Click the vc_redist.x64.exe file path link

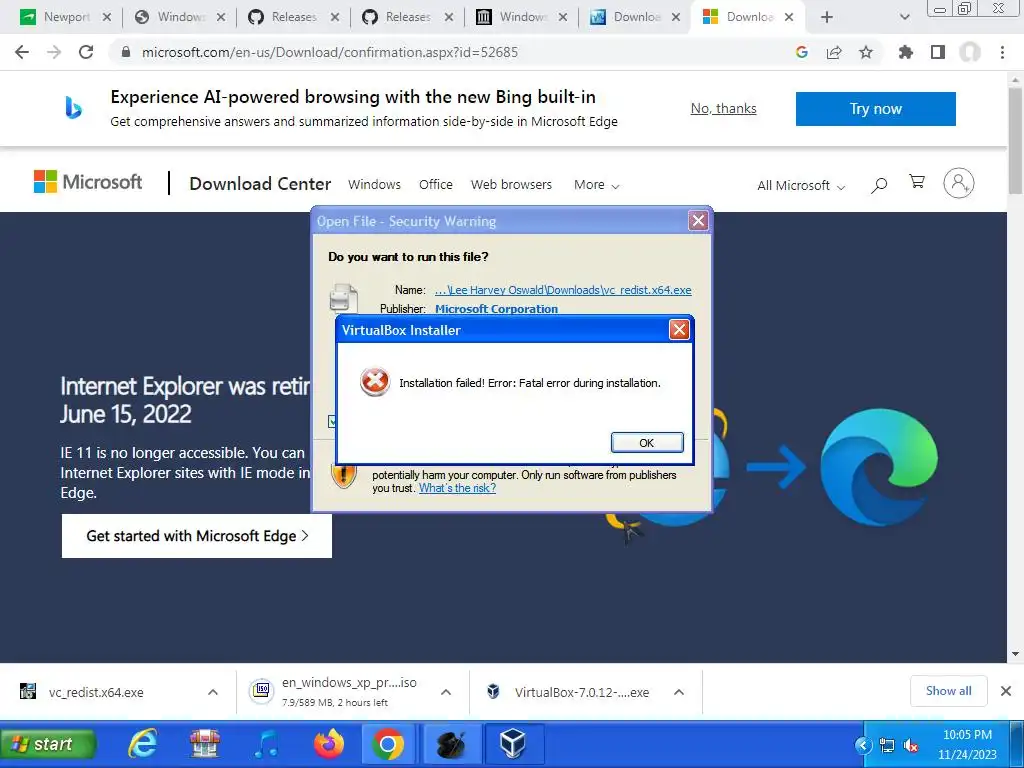coord(563,290)
